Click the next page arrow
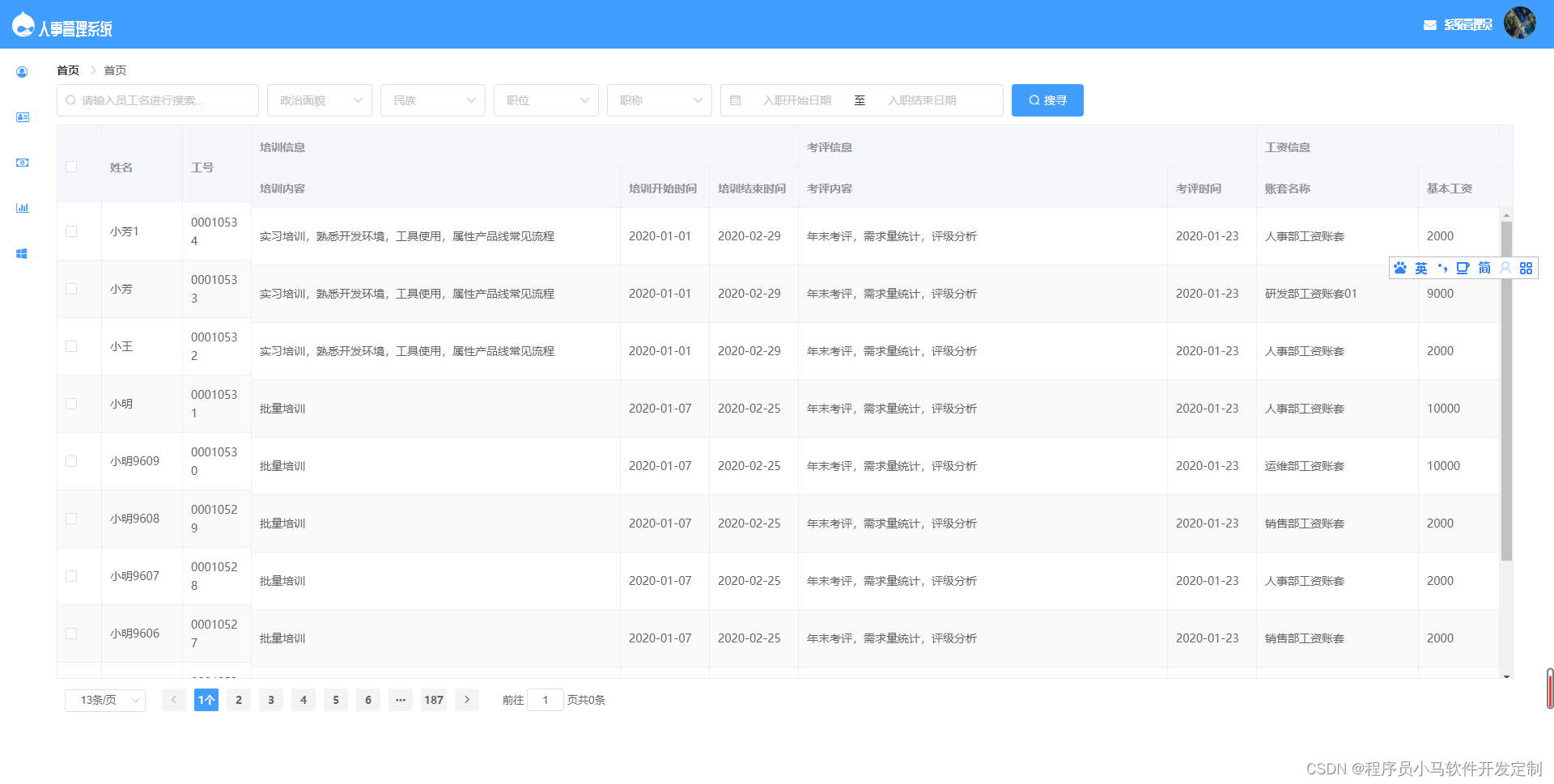 pos(467,700)
